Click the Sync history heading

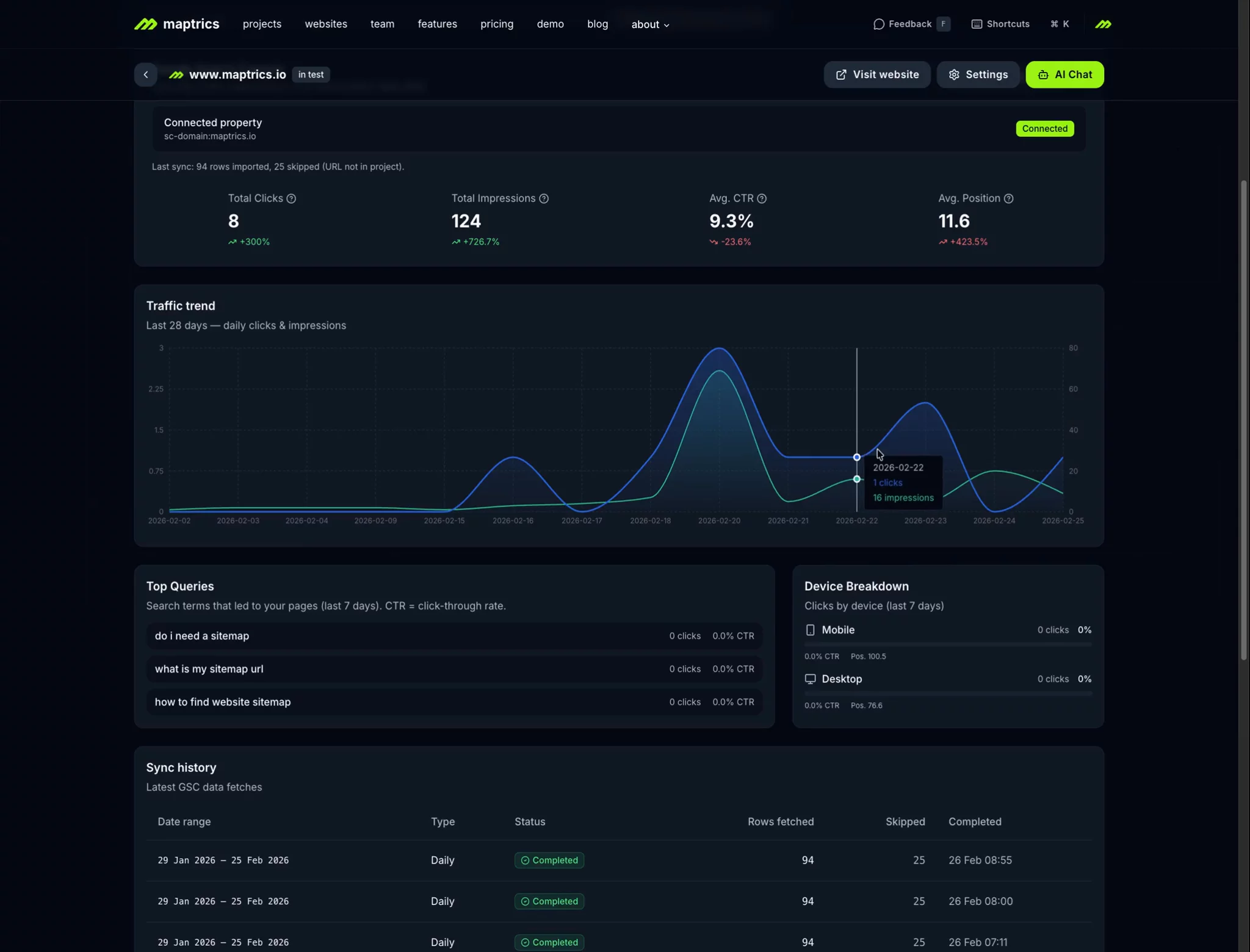[181, 767]
